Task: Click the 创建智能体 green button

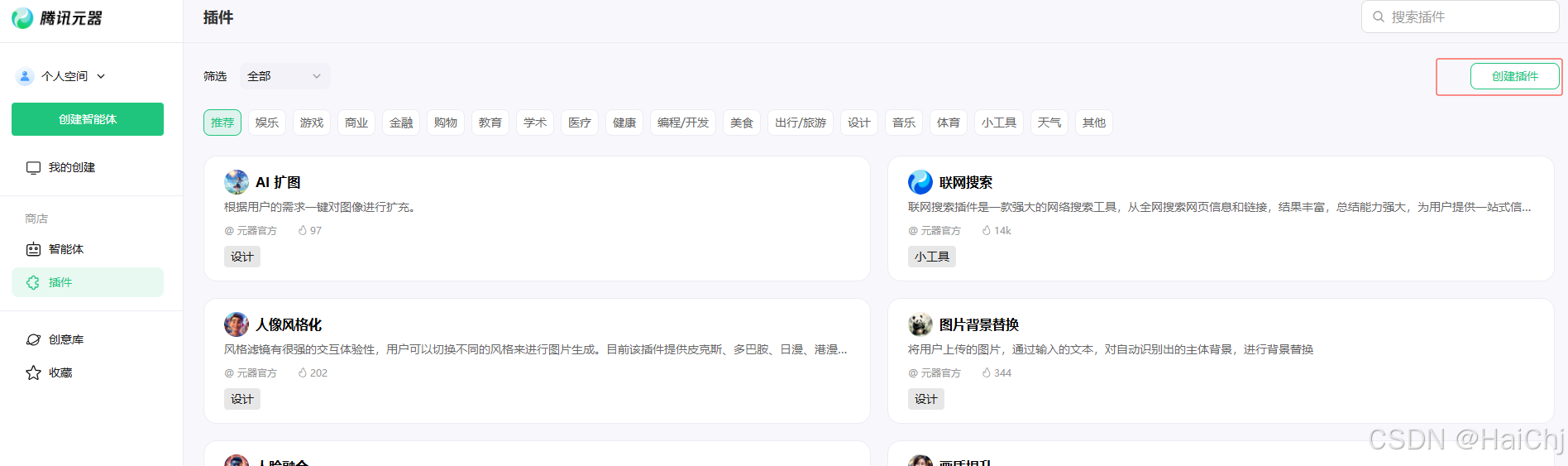Action: 88,119
